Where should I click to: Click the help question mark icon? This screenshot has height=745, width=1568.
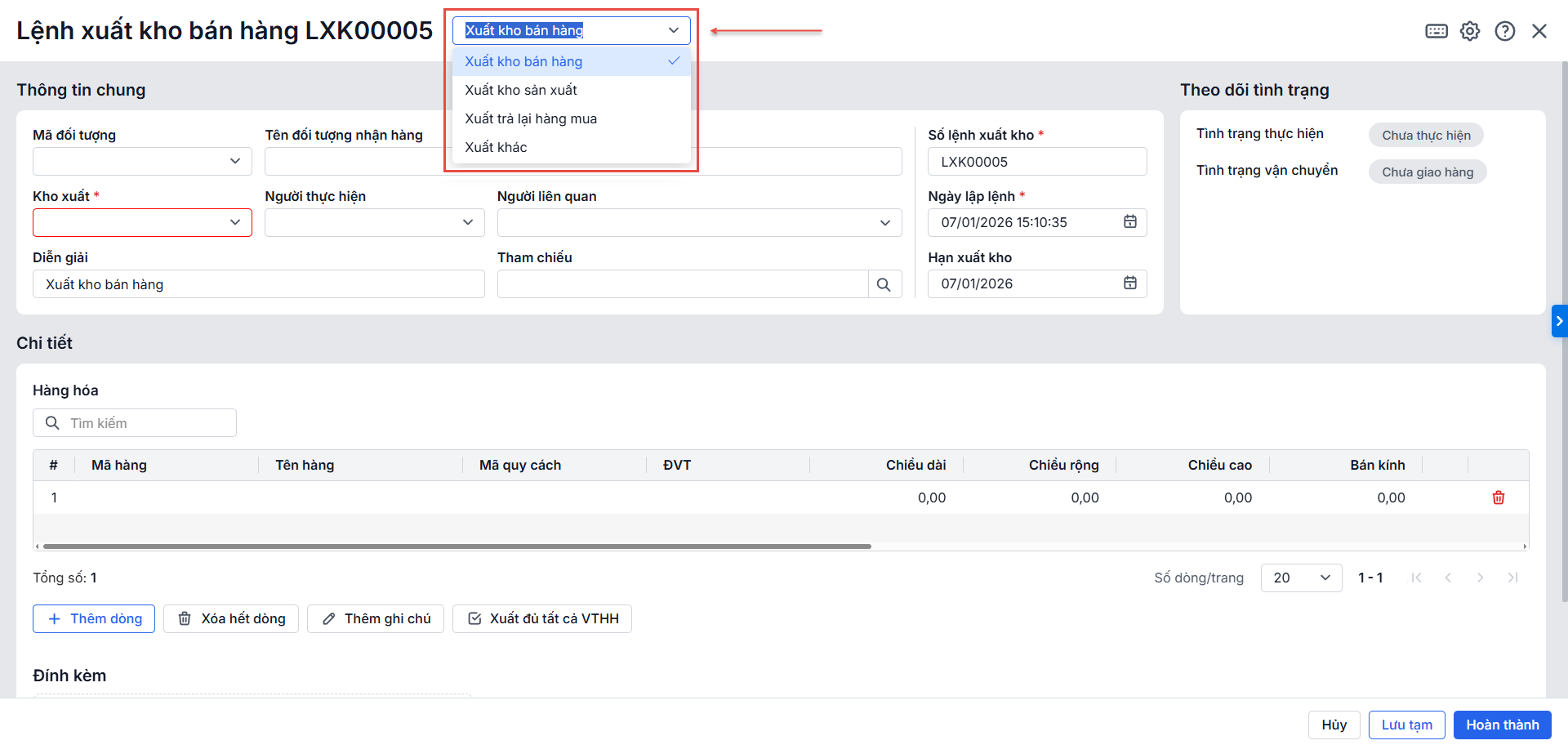click(1504, 31)
